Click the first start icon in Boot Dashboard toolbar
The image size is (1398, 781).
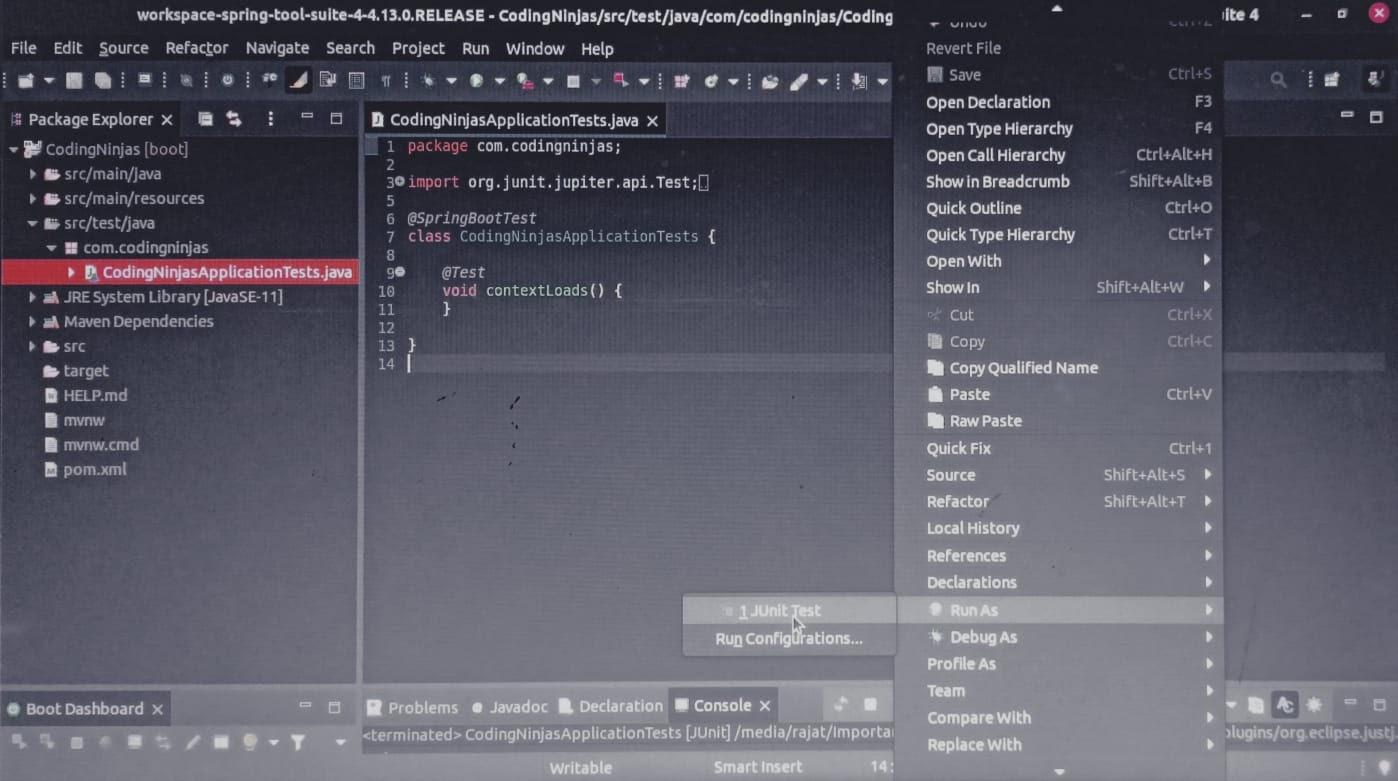pos(18,741)
